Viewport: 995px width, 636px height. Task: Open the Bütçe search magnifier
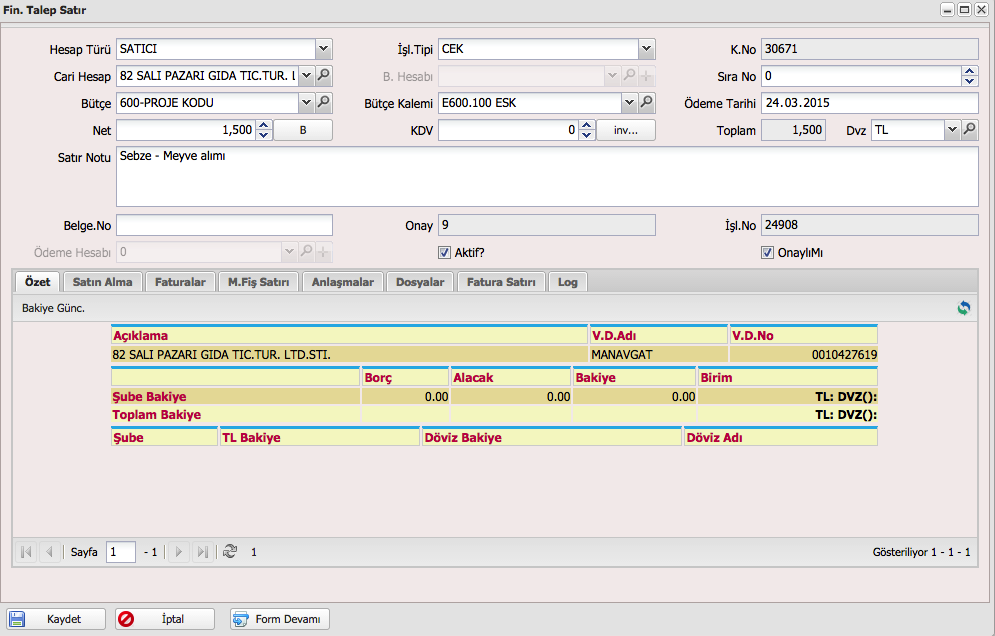[x=324, y=102]
